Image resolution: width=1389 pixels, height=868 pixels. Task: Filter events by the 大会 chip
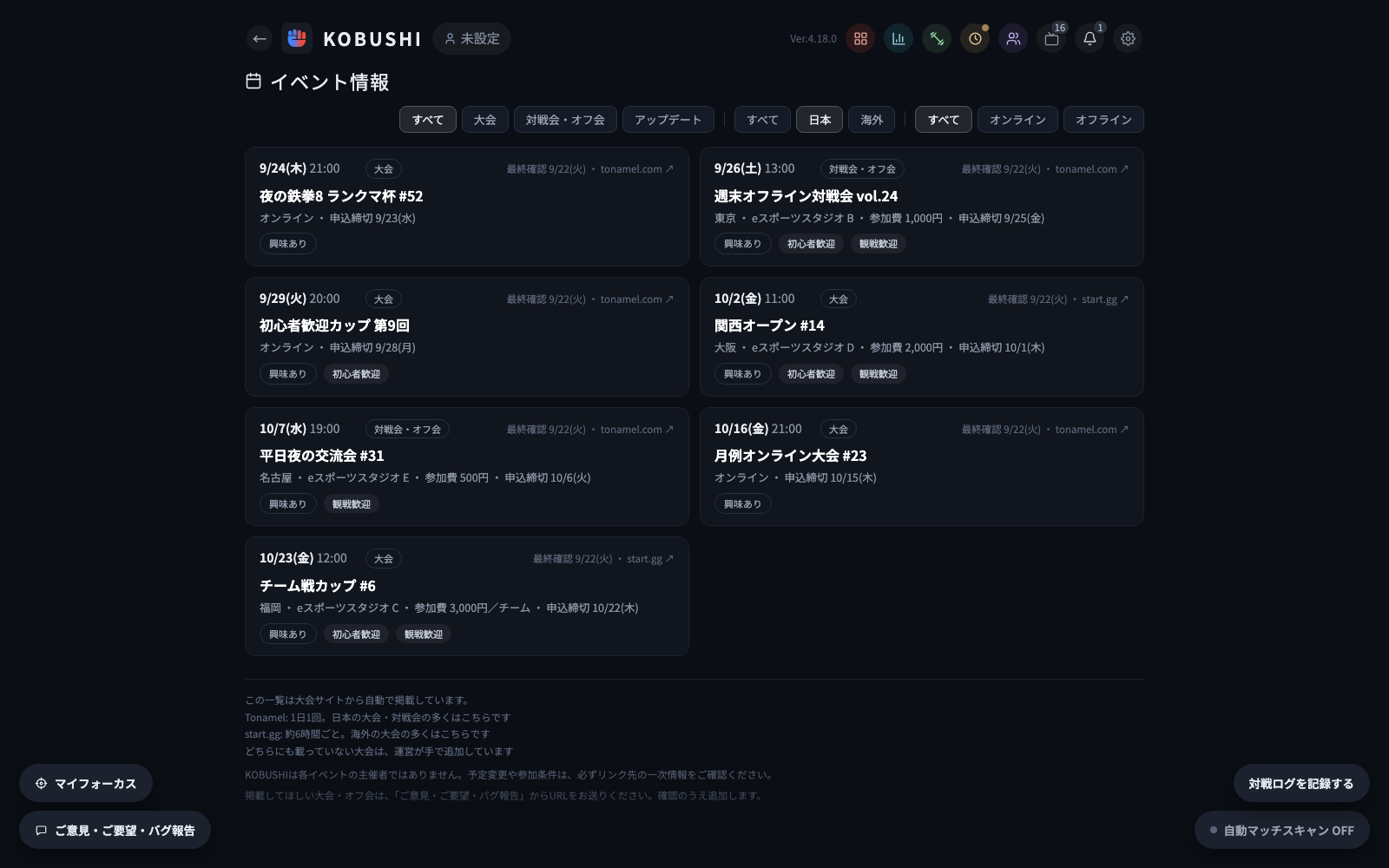(485, 120)
